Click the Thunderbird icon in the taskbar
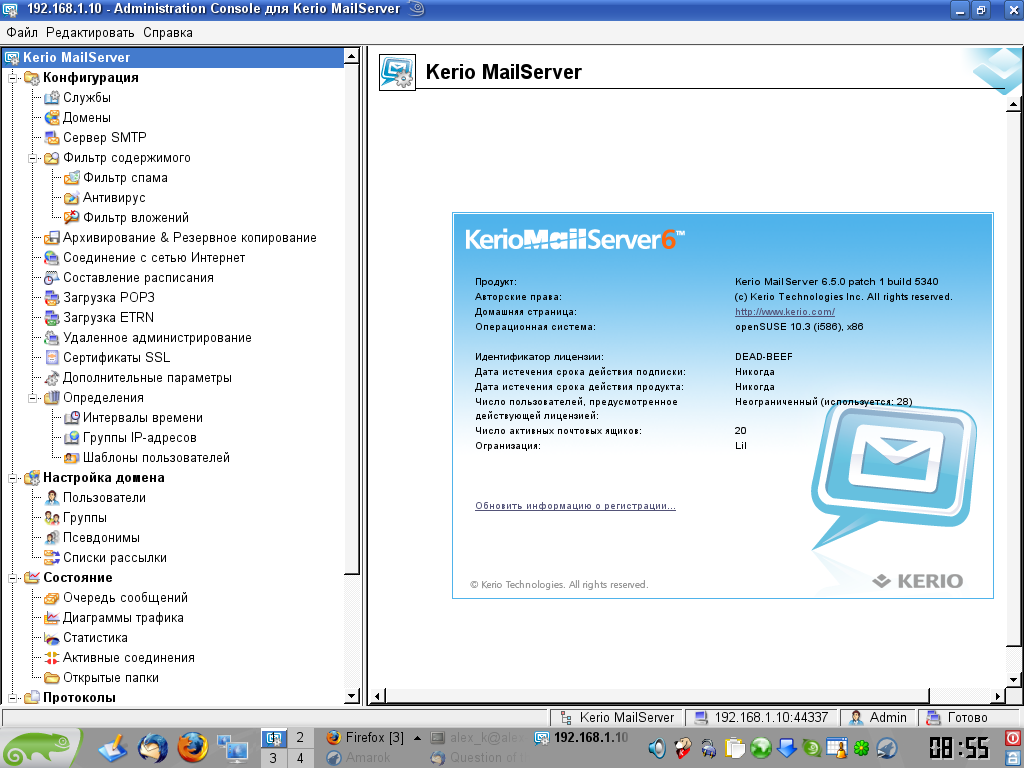Viewport: 1024px width, 768px height. [x=154, y=748]
